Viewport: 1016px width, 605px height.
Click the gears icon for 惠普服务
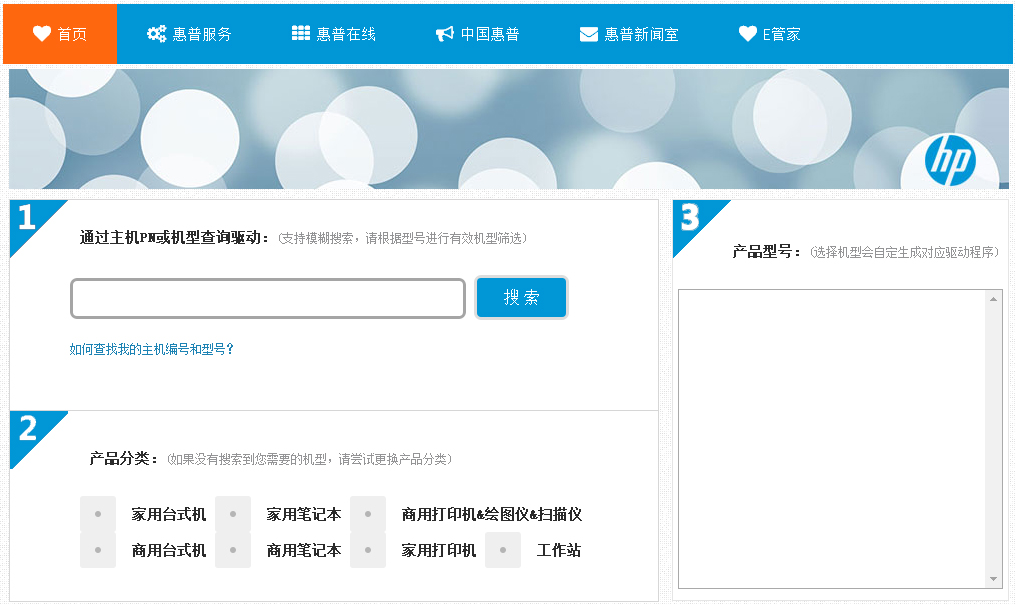click(x=156, y=34)
